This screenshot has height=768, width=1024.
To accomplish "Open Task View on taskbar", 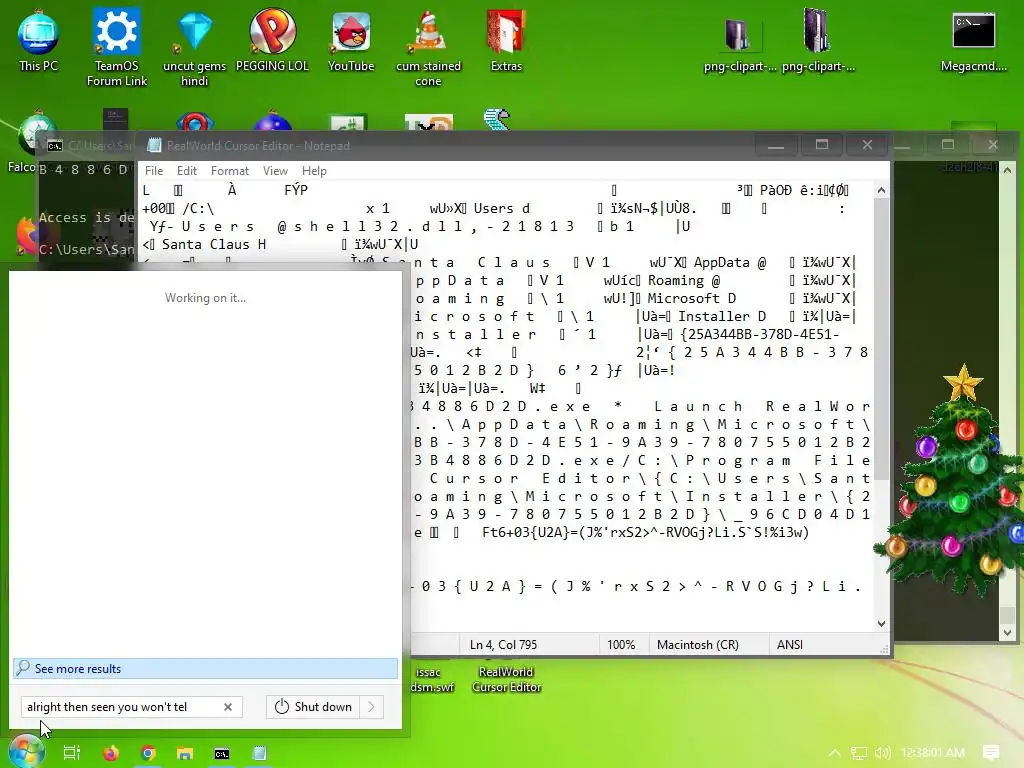I will click(x=72, y=753).
